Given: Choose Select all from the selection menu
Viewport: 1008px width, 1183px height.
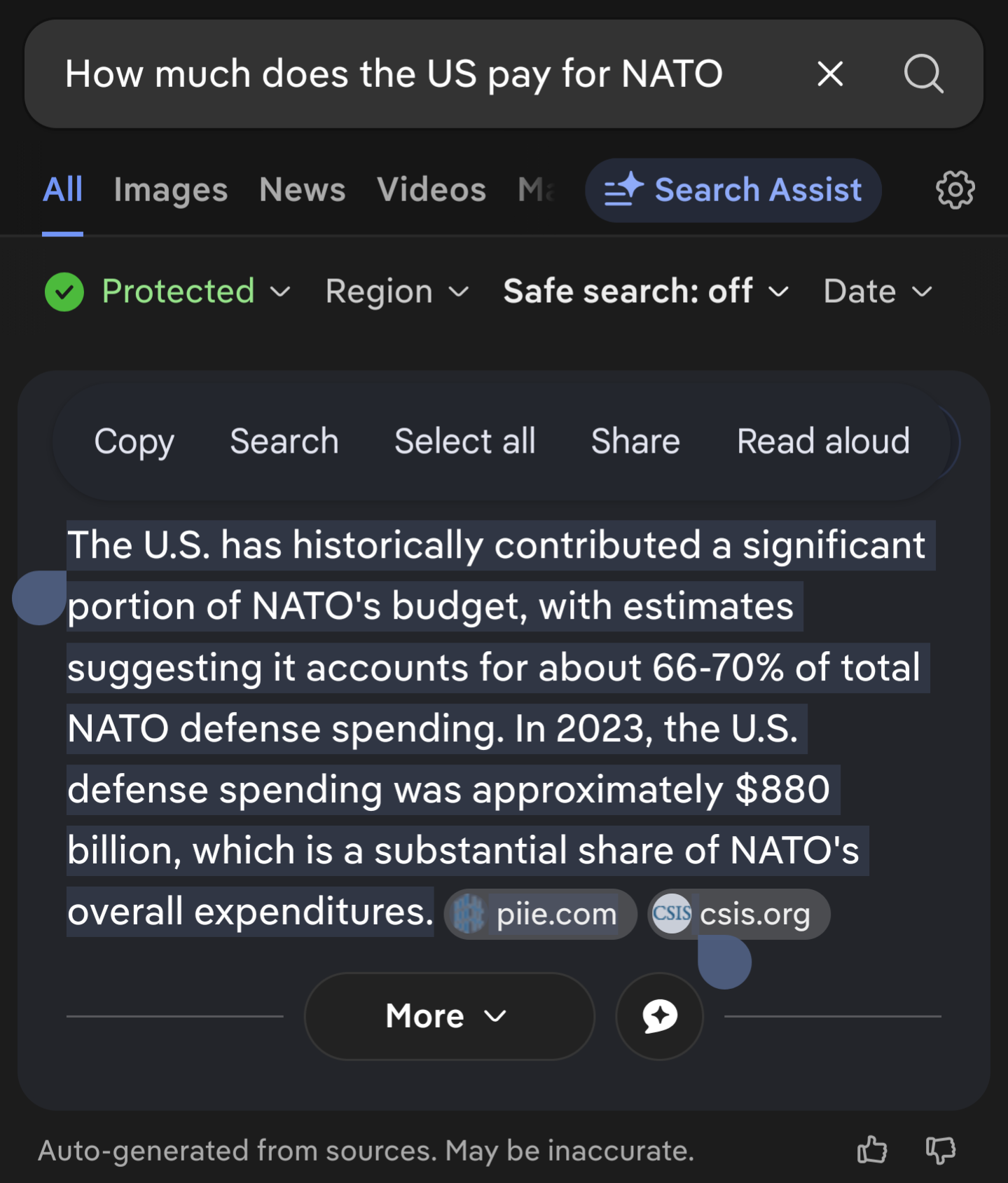Looking at the screenshot, I should (x=464, y=442).
